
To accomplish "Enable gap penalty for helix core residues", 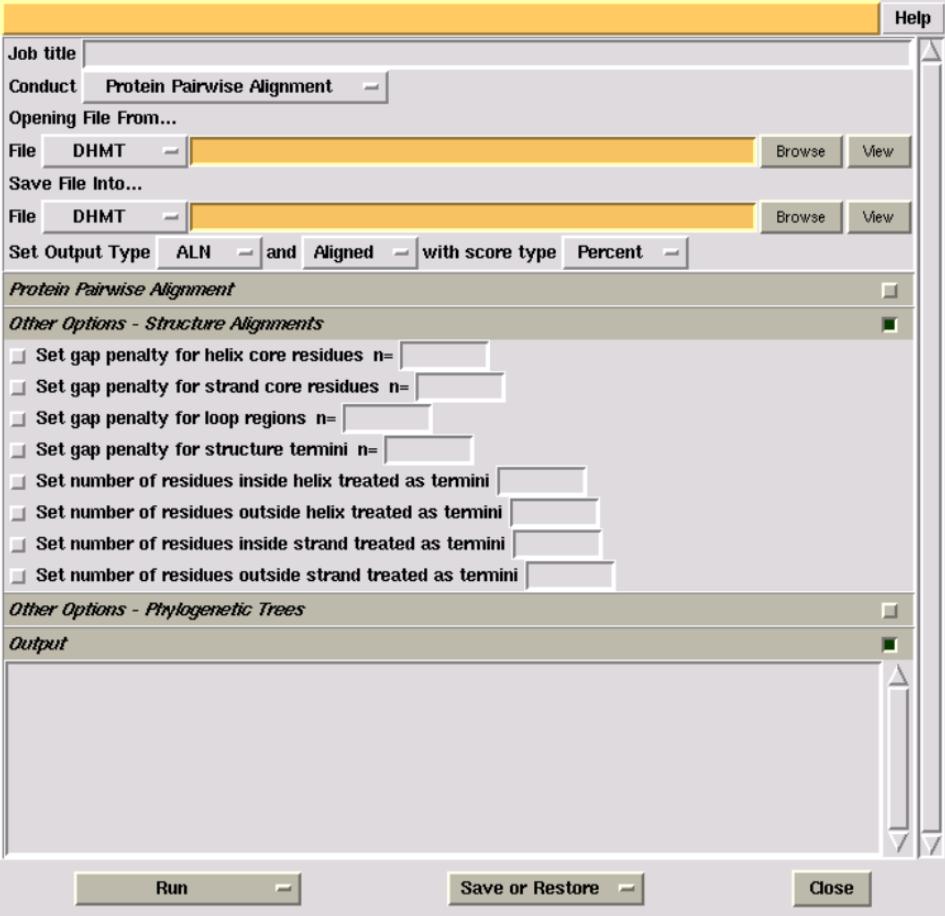I will [x=17, y=356].
